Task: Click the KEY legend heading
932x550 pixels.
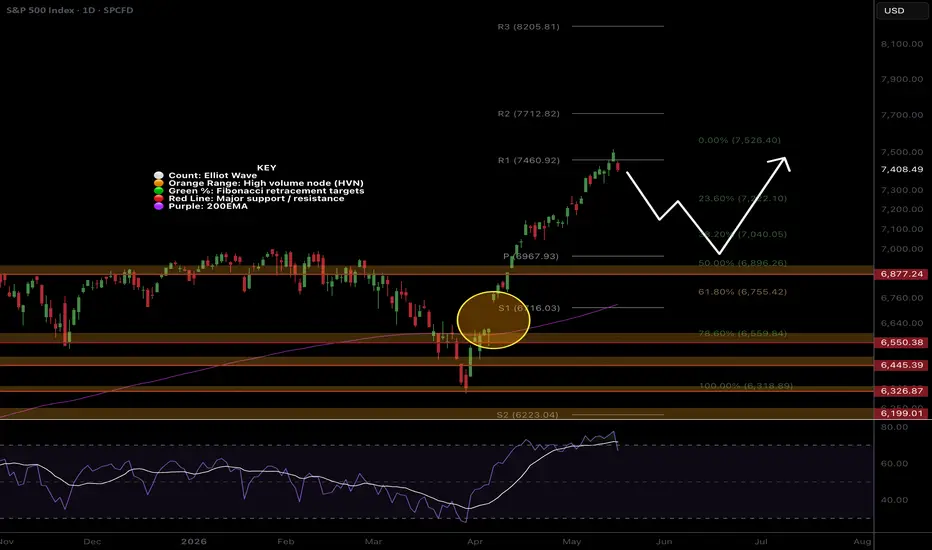Action: [x=266, y=168]
